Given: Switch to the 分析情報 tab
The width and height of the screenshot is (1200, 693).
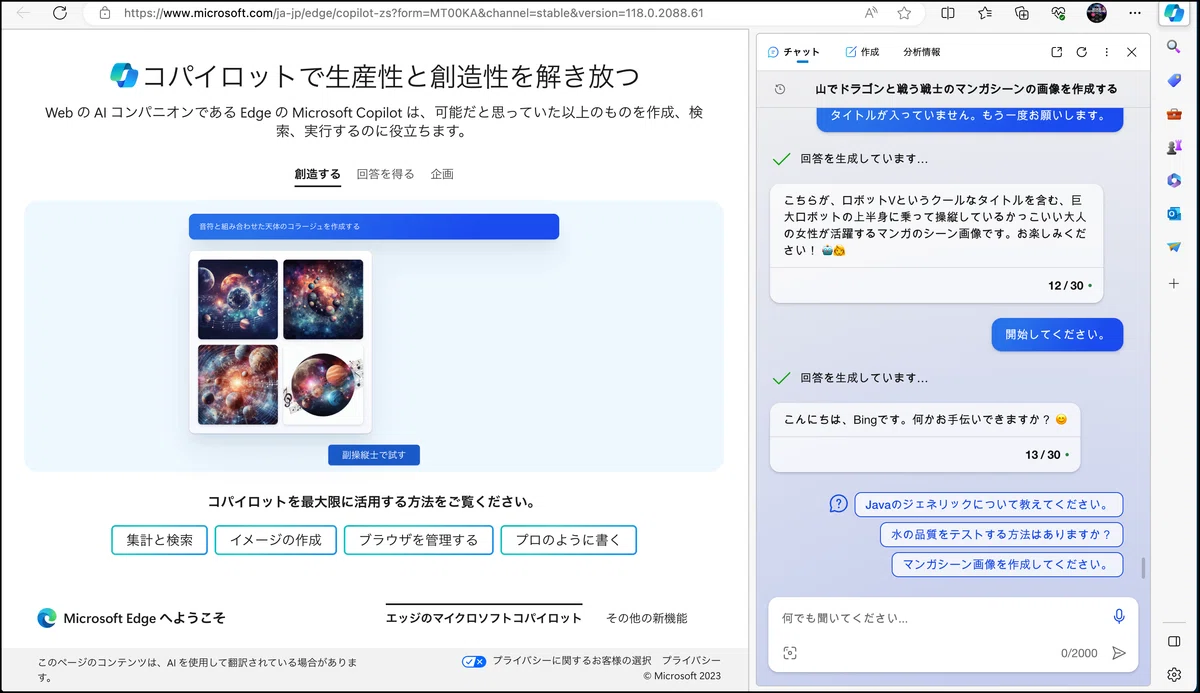Looking at the screenshot, I should point(921,52).
